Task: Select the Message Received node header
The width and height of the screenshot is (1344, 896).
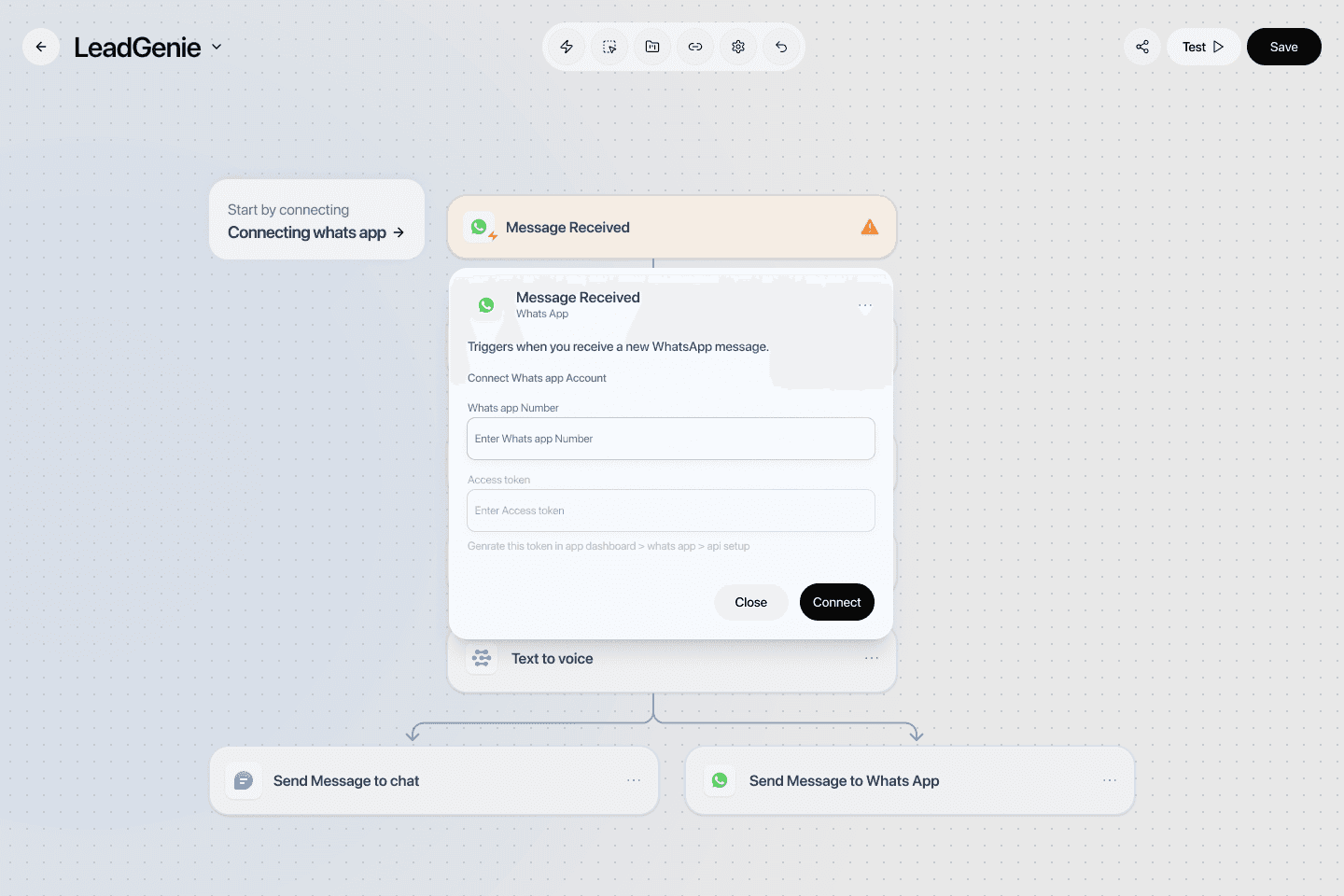Action: click(x=672, y=227)
